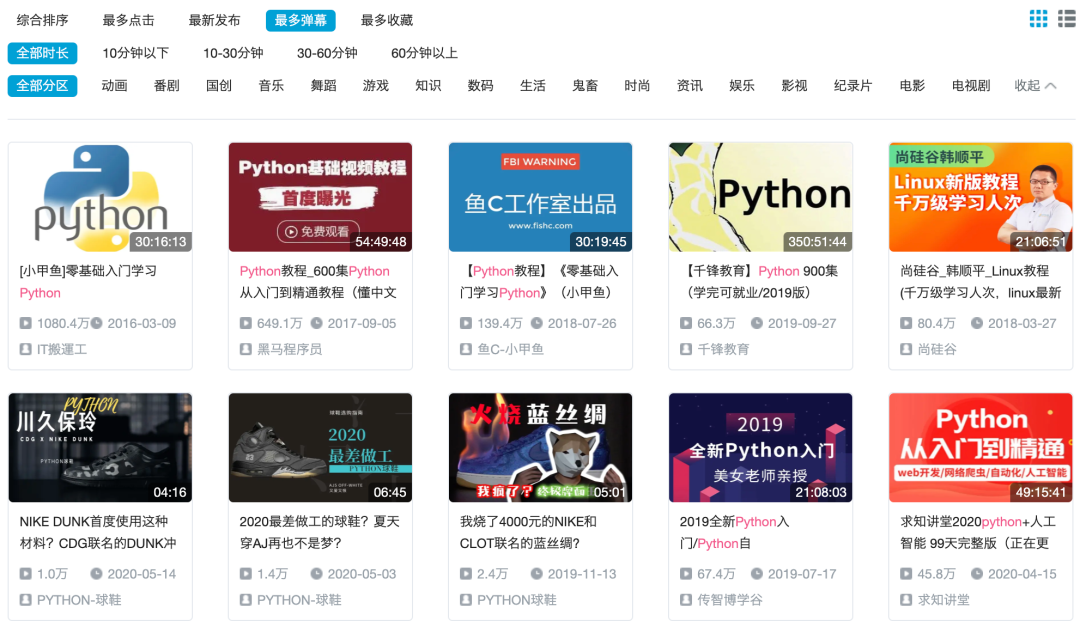Sort by 最多收藏
This screenshot has width=1080, height=633.
(386, 20)
